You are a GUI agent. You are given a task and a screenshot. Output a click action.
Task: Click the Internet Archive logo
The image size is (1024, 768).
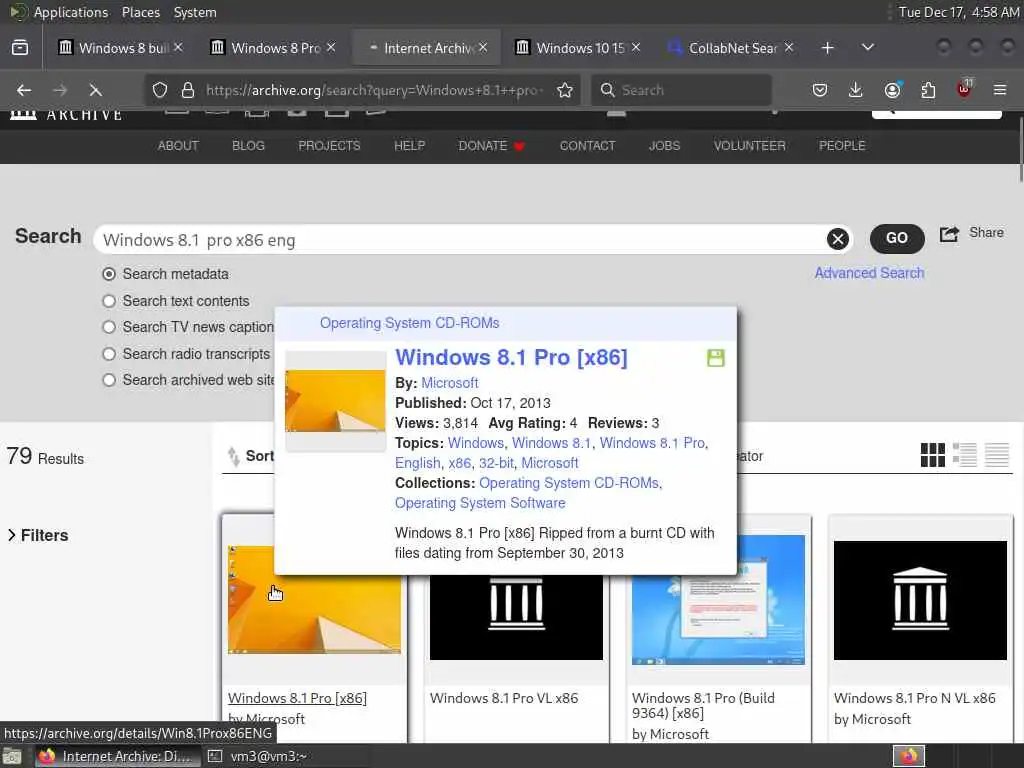click(66, 114)
